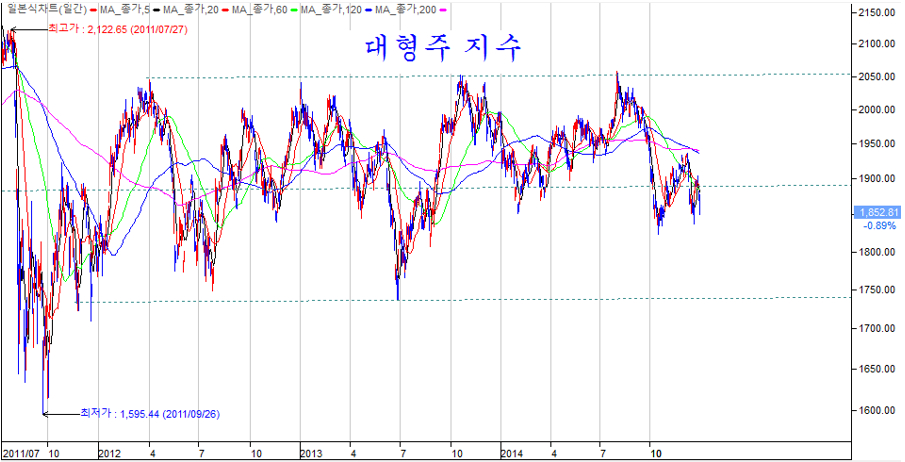Select the MA_종가,5 legend entry
Image resolution: width=905 pixels, height=462 pixels.
pos(126,10)
